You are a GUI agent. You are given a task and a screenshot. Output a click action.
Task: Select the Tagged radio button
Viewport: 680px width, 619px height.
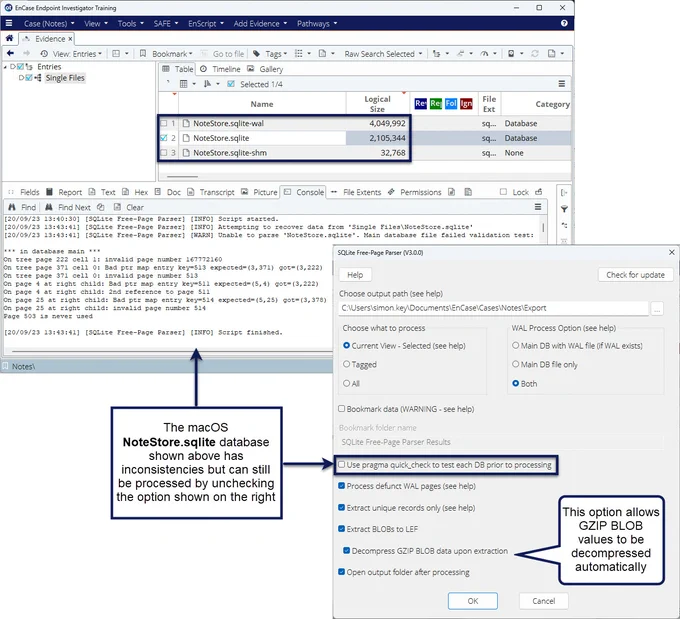click(346, 364)
